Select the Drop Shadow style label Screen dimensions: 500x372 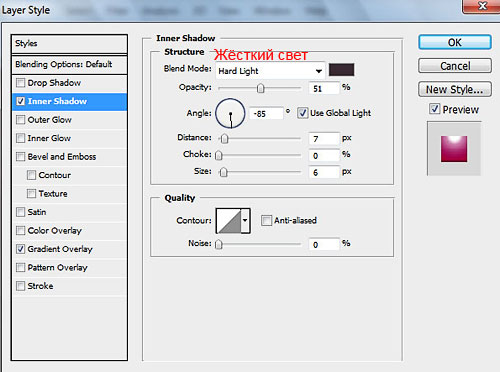[54, 83]
